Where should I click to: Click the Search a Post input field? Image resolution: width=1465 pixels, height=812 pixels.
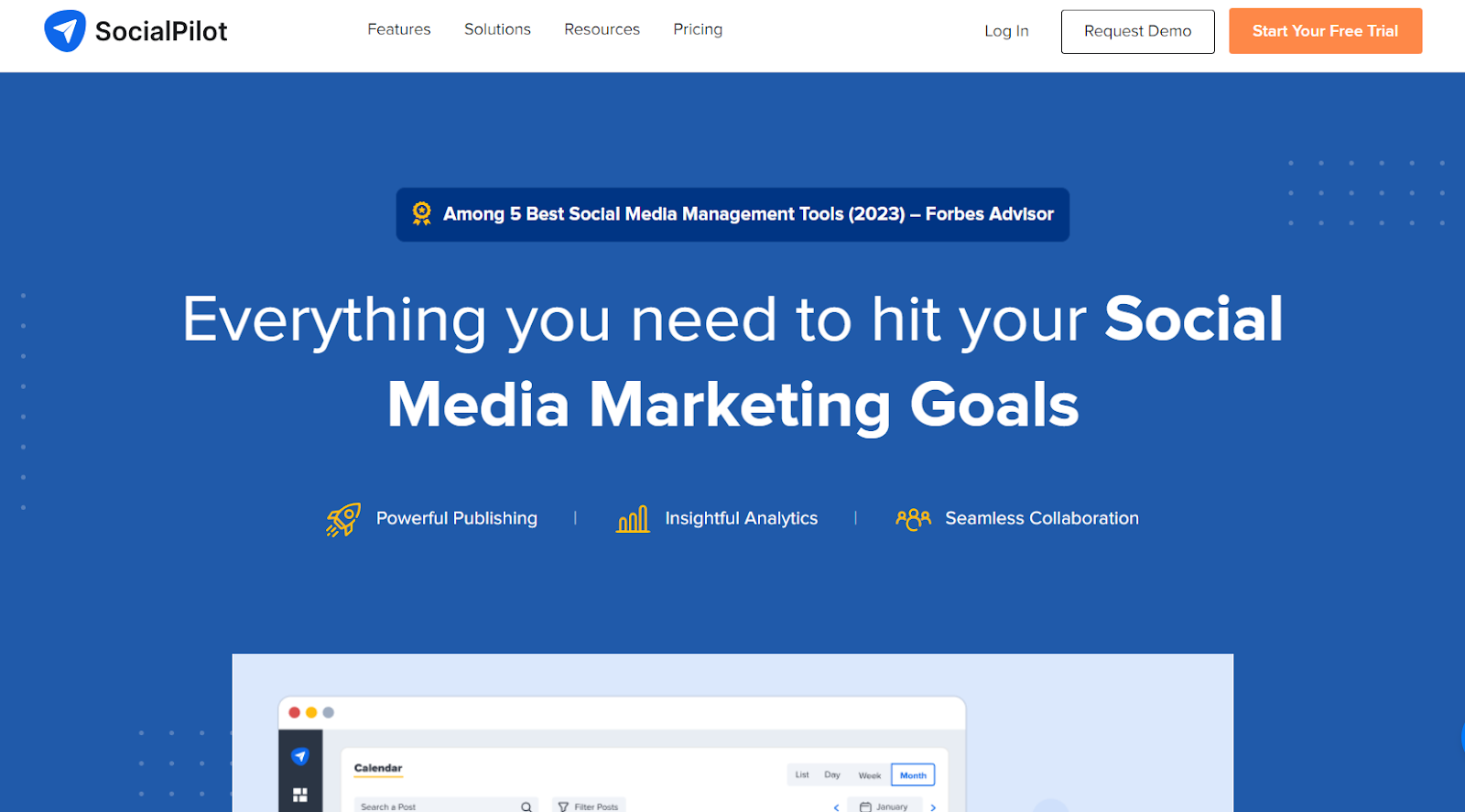pyautogui.click(x=445, y=806)
